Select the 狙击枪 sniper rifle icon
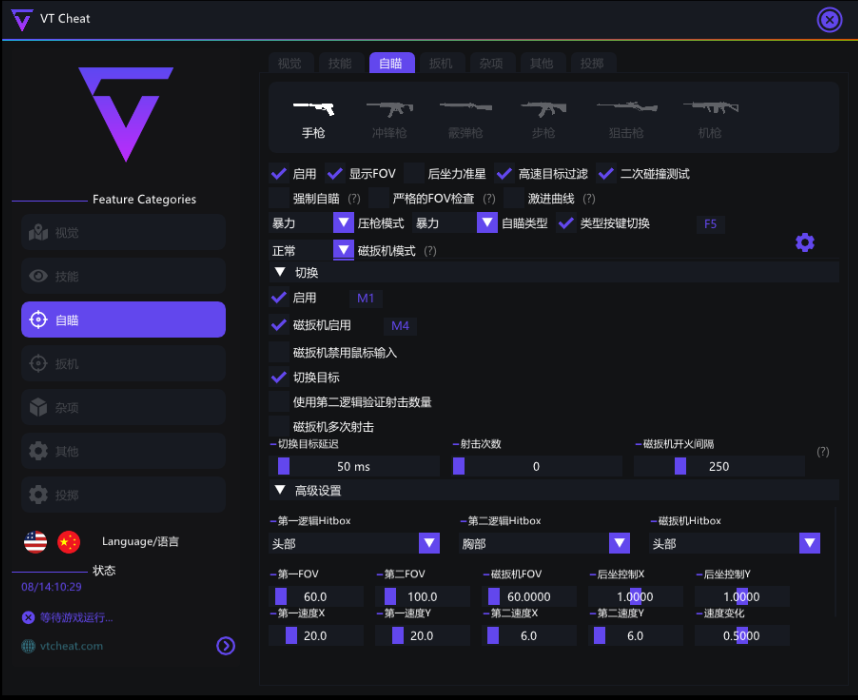The height and width of the screenshot is (700, 858). click(627, 106)
